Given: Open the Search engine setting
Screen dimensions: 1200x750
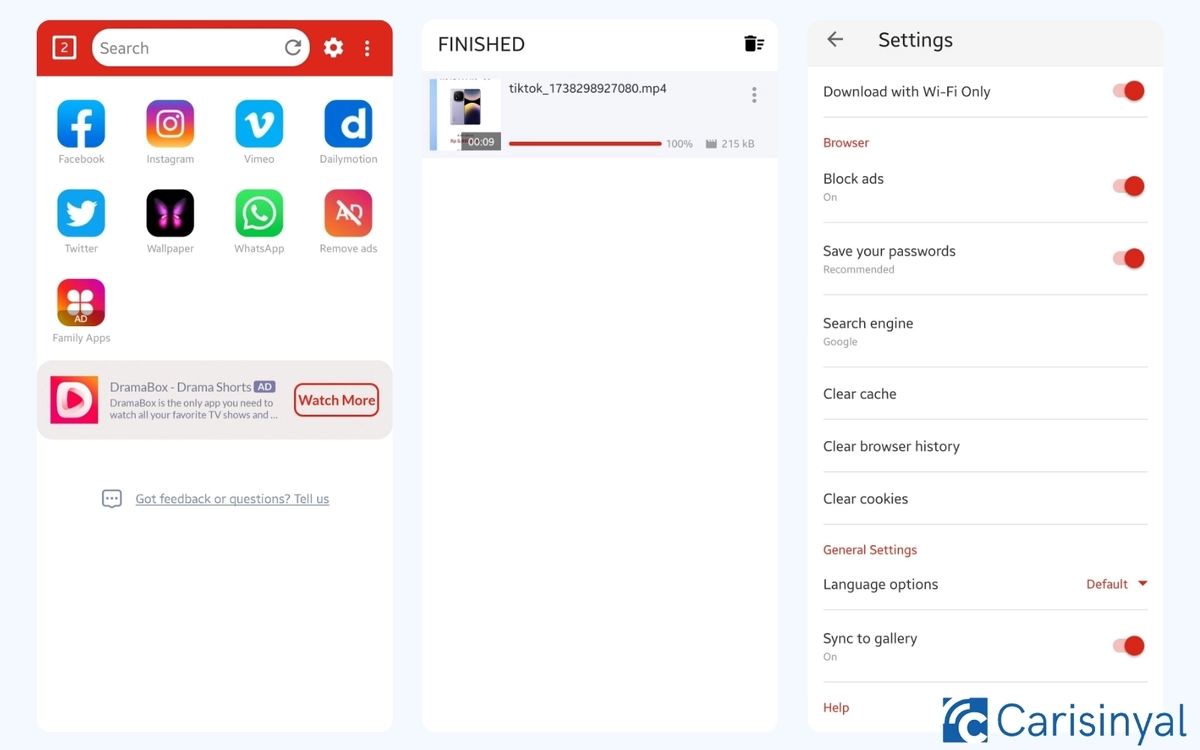Looking at the screenshot, I should point(985,331).
